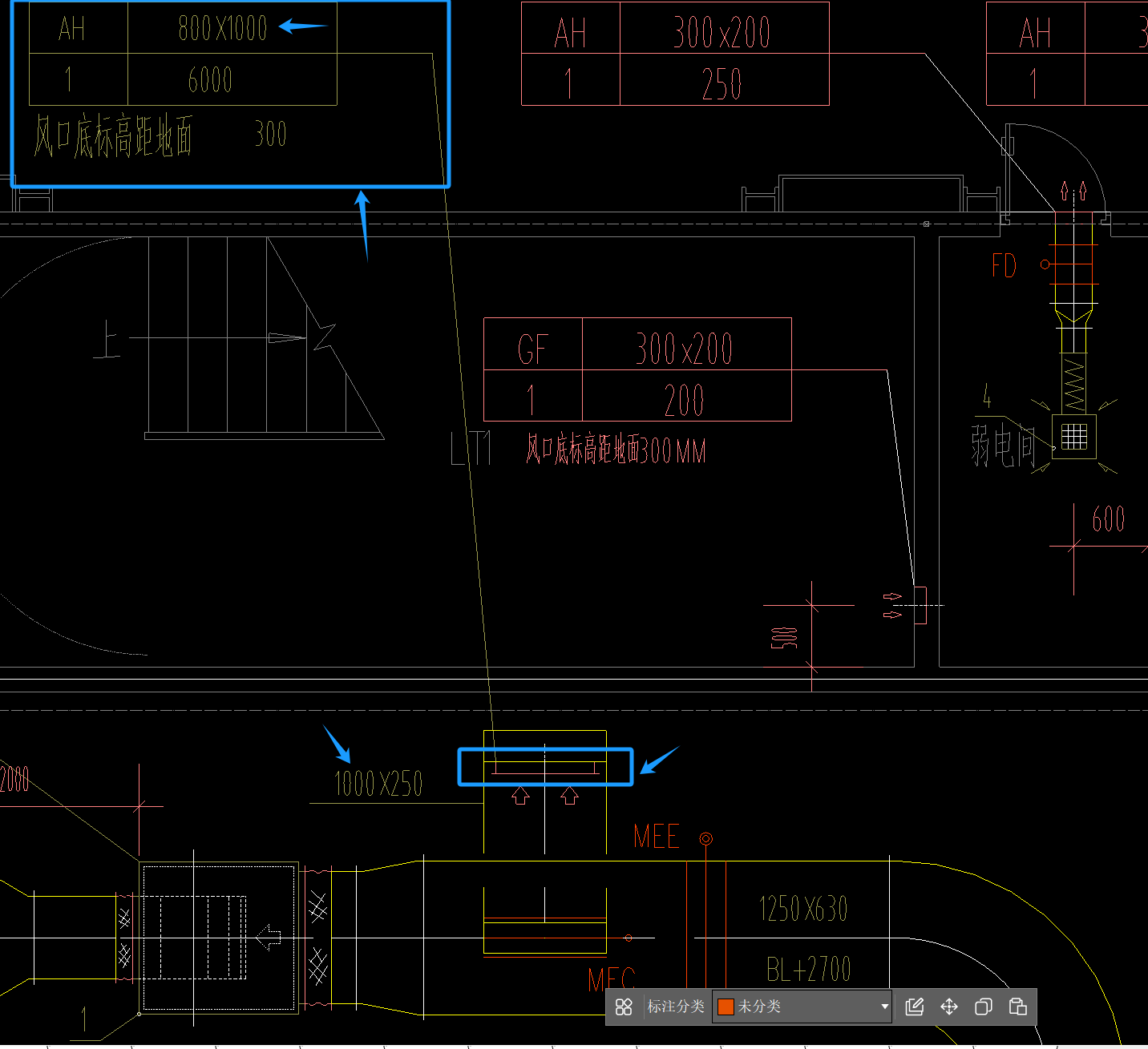Screen dimensions: 1148x1049
Task: Select the square grille symbol near 弱电间
Action: point(1074,437)
